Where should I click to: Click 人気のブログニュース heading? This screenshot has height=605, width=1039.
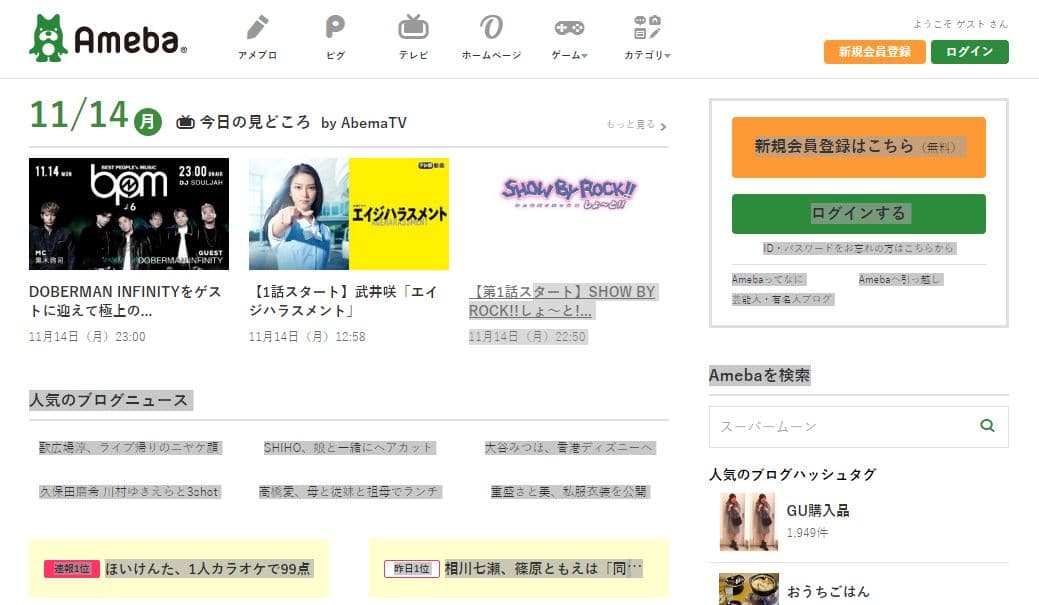111,400
